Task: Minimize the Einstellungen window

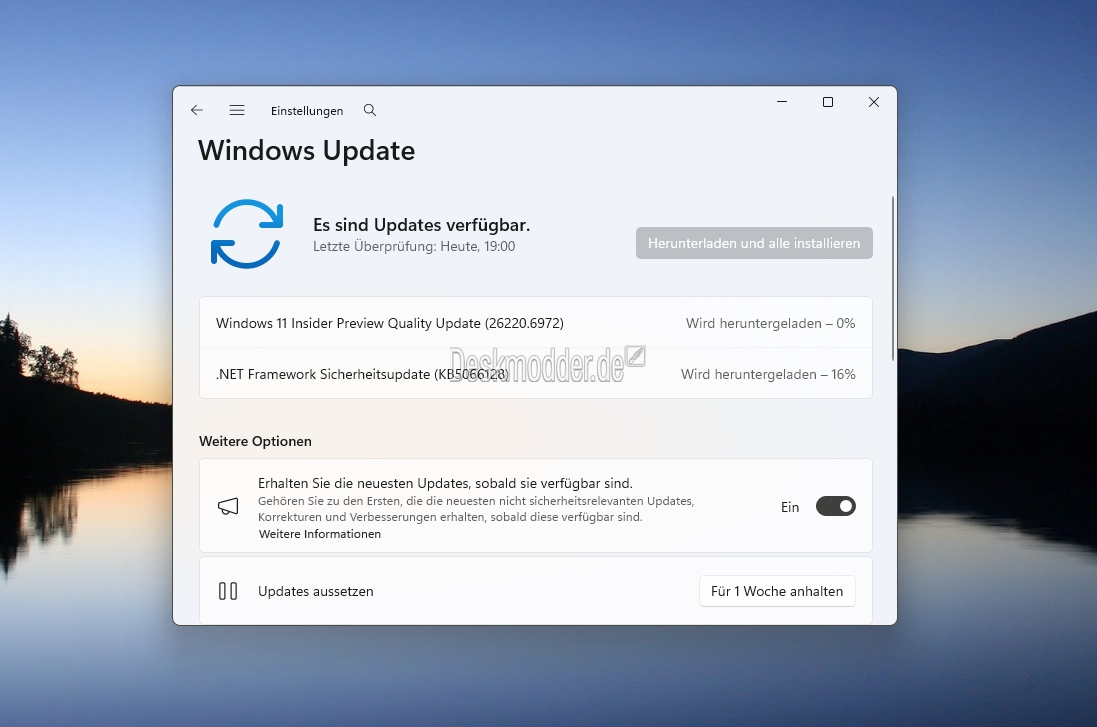Action: point(782,102)
